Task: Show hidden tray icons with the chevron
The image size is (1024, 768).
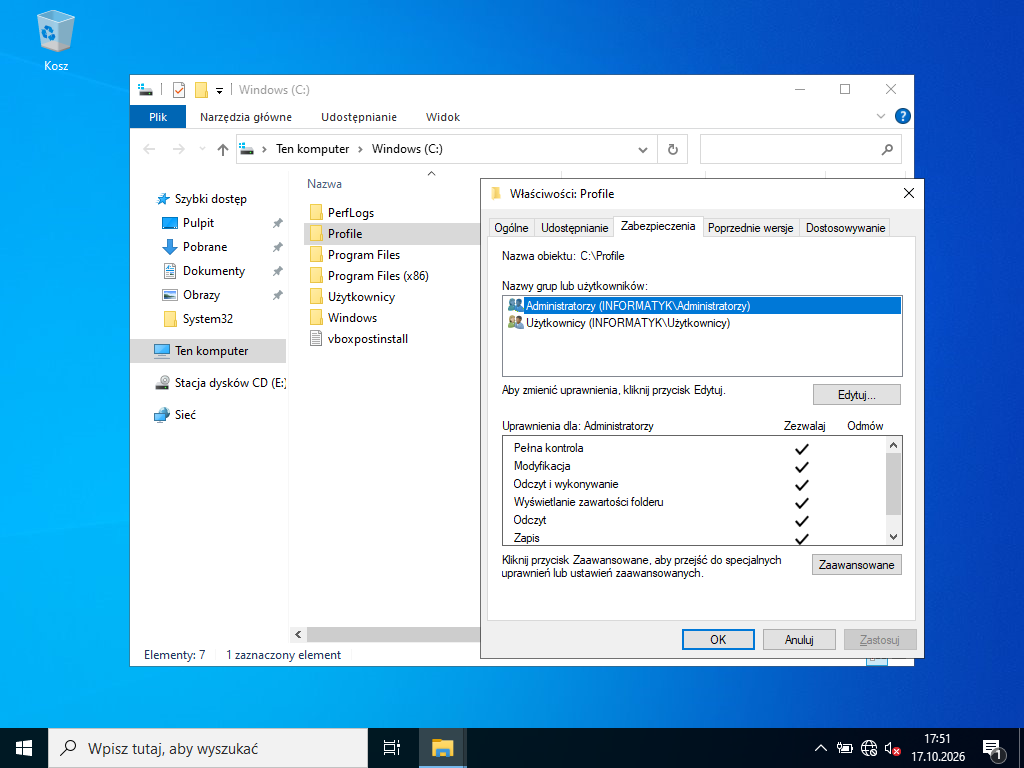Action: [x=821, y=748]
